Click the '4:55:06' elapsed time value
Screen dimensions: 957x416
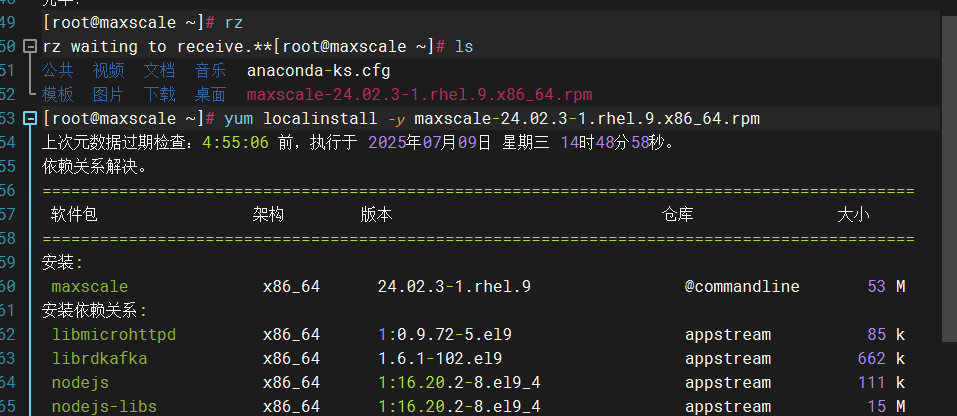point(236,143)
